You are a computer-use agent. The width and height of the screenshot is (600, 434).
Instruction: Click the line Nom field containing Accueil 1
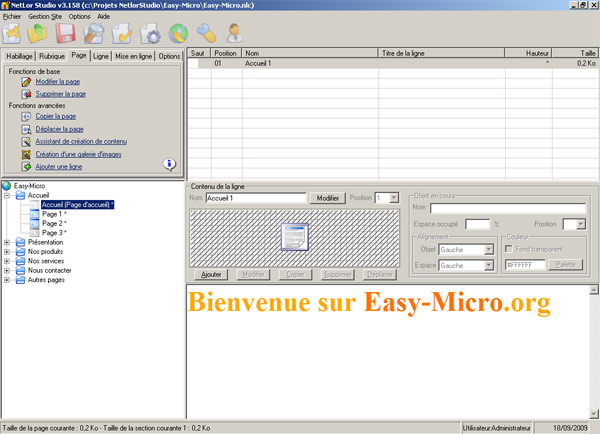[x=256, y=198]
